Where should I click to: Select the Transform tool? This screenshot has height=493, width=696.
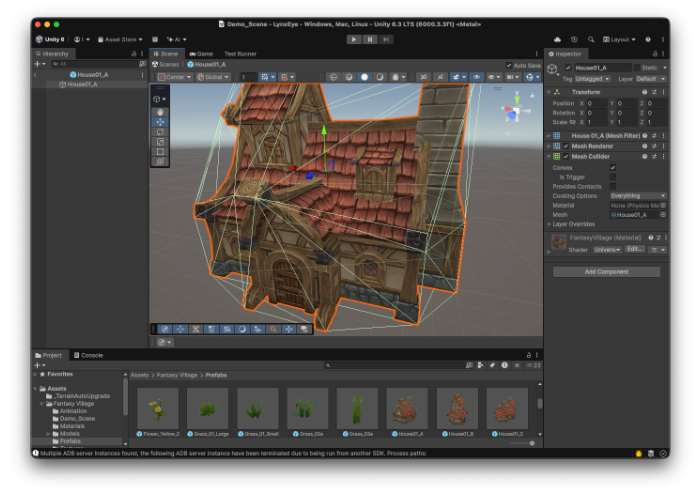160,162
